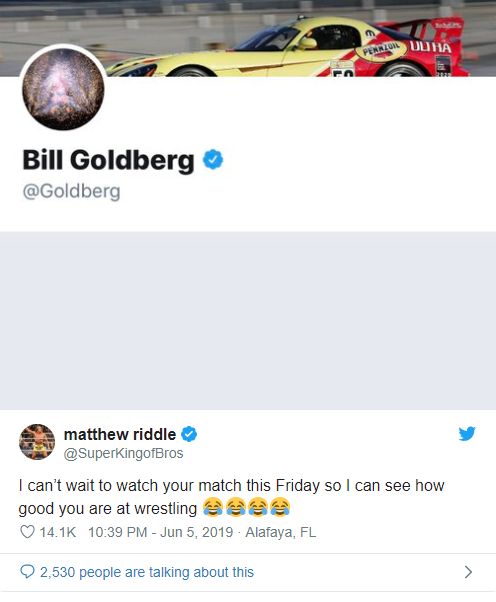
Task: Click matthew riddle's verified checkmark badge
Action: [x=189, y=434]
